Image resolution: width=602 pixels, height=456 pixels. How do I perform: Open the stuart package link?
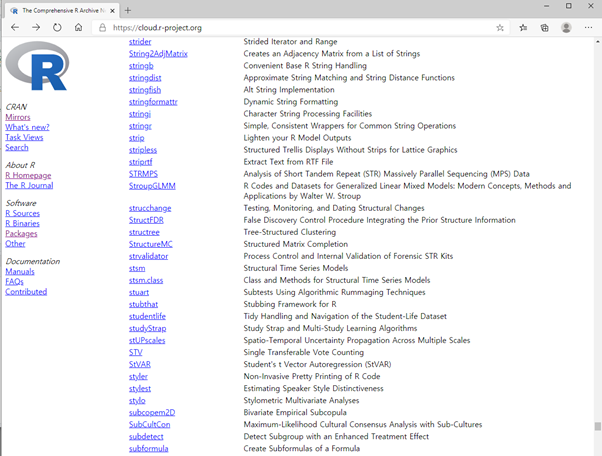pyautogui.click(x=139, y=292)
